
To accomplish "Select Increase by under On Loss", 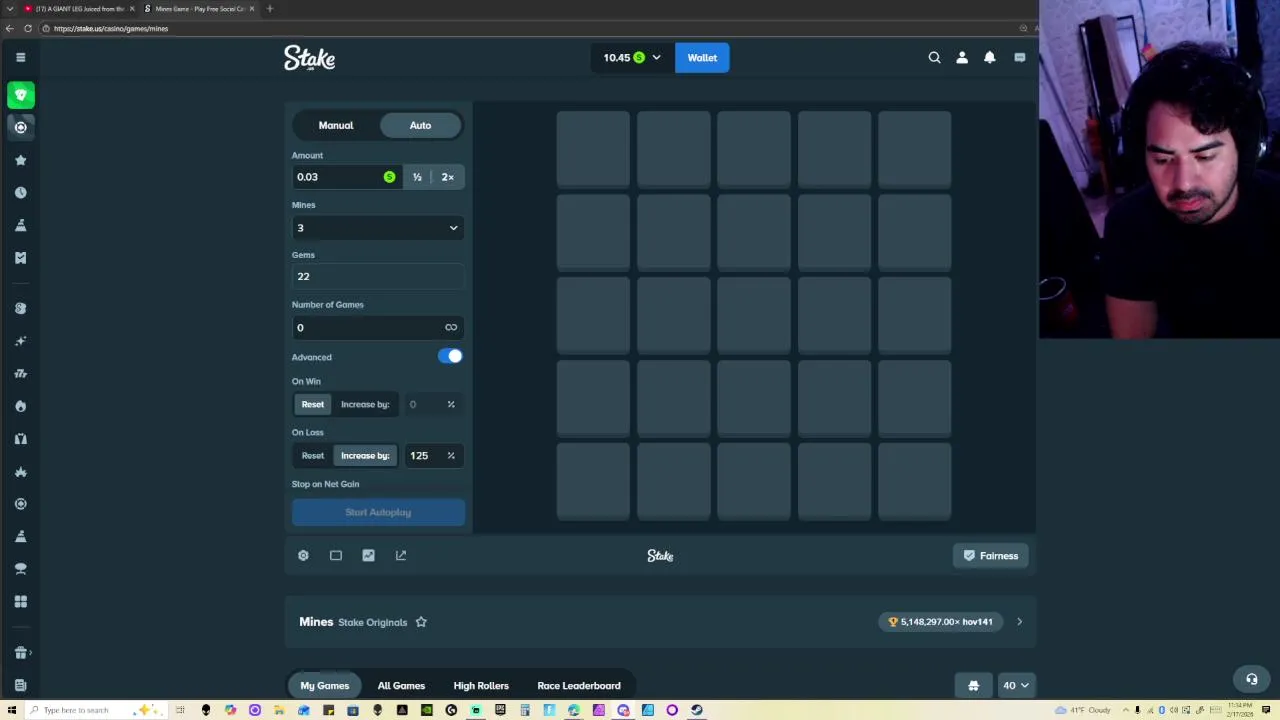I will click(365, 455).
